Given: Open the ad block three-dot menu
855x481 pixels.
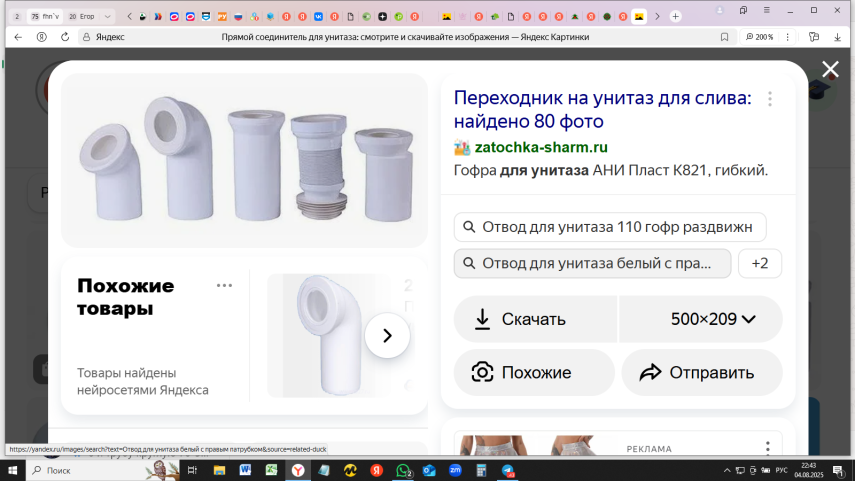Looking at the screenshot, I should 767,448.
